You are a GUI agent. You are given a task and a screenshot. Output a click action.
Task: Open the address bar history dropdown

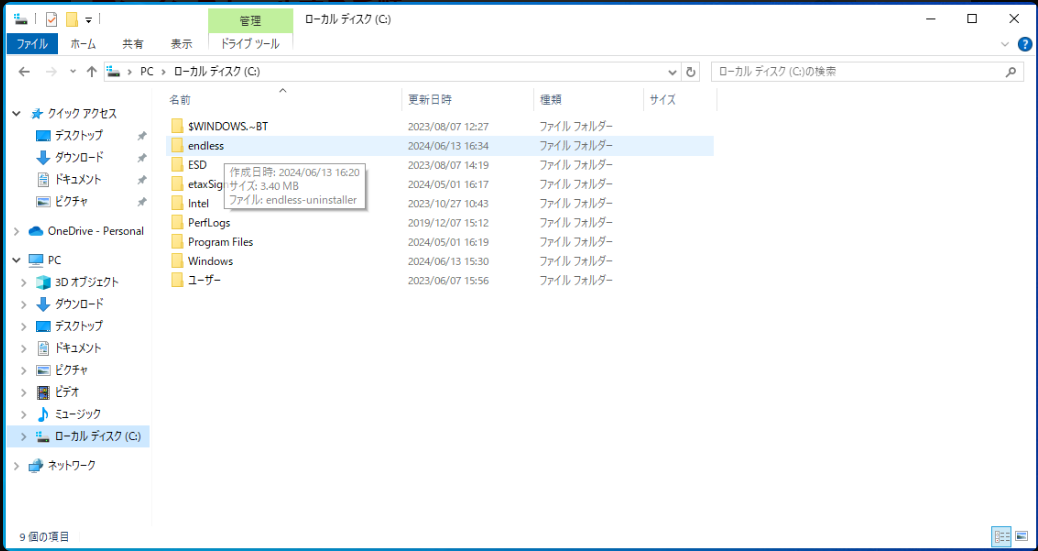click(673, 72)
